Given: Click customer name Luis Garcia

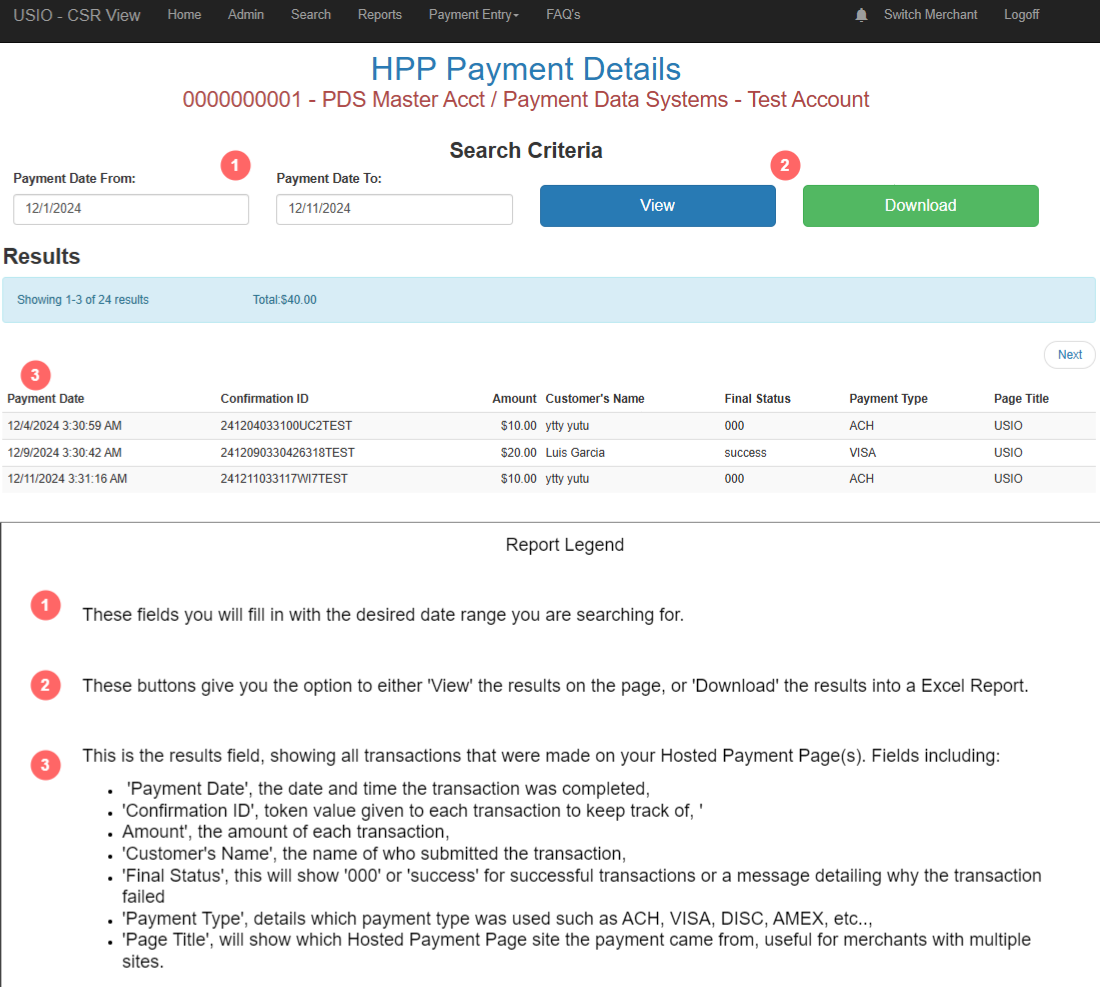Looking at the screenshot, I should 575,453.
